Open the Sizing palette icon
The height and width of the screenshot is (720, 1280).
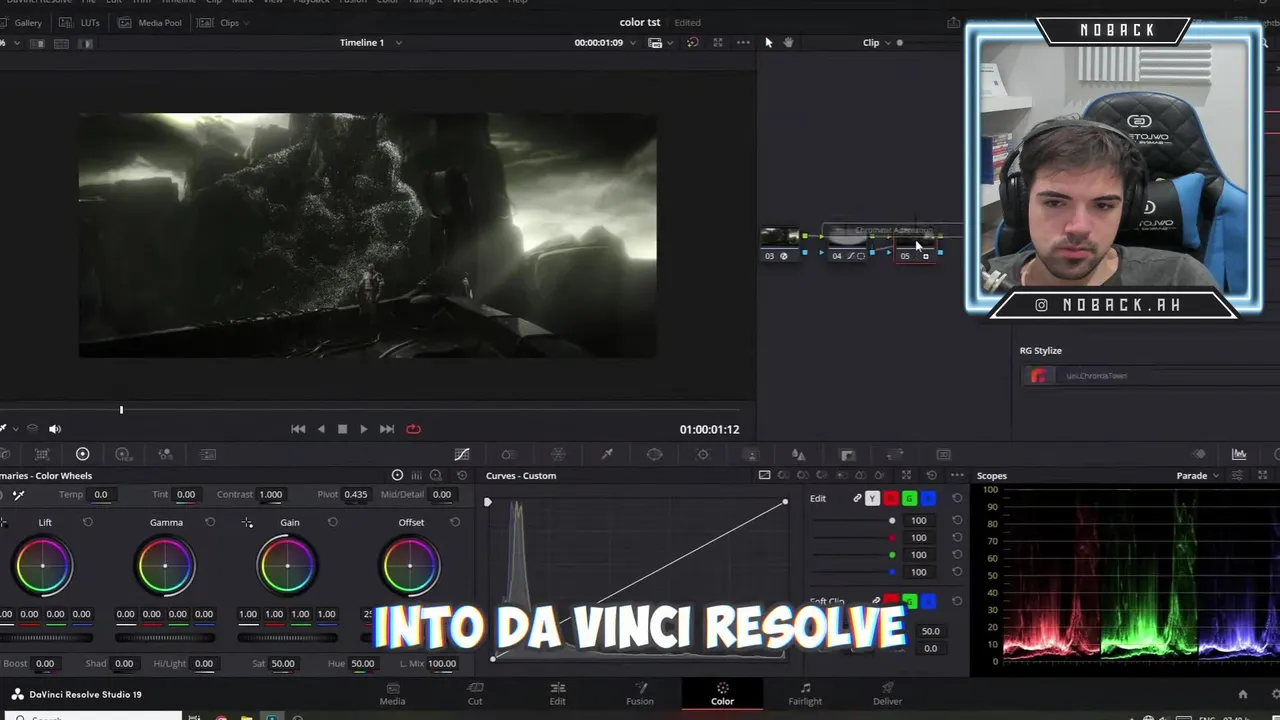tap(895, 454)
